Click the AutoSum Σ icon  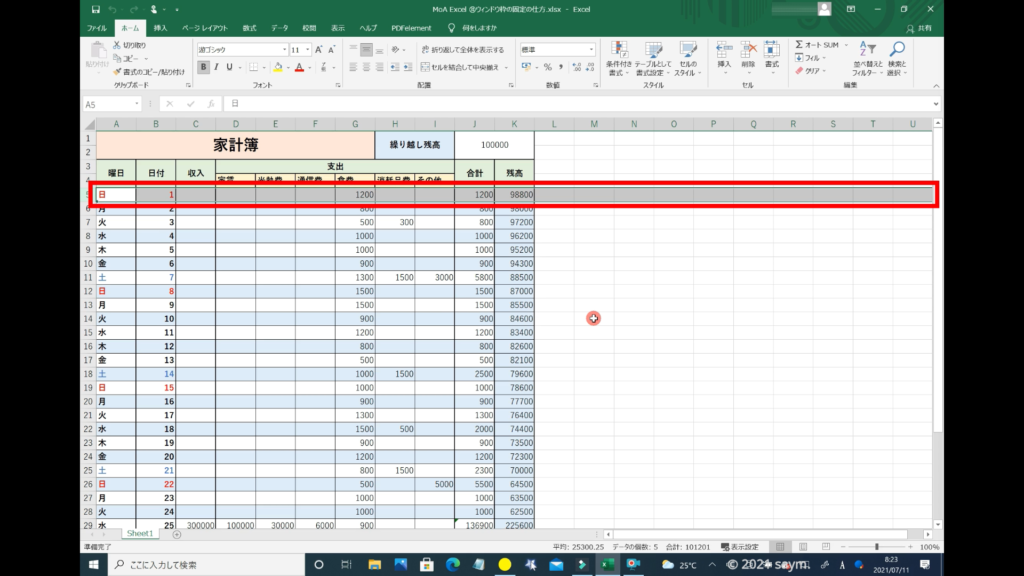800,45
